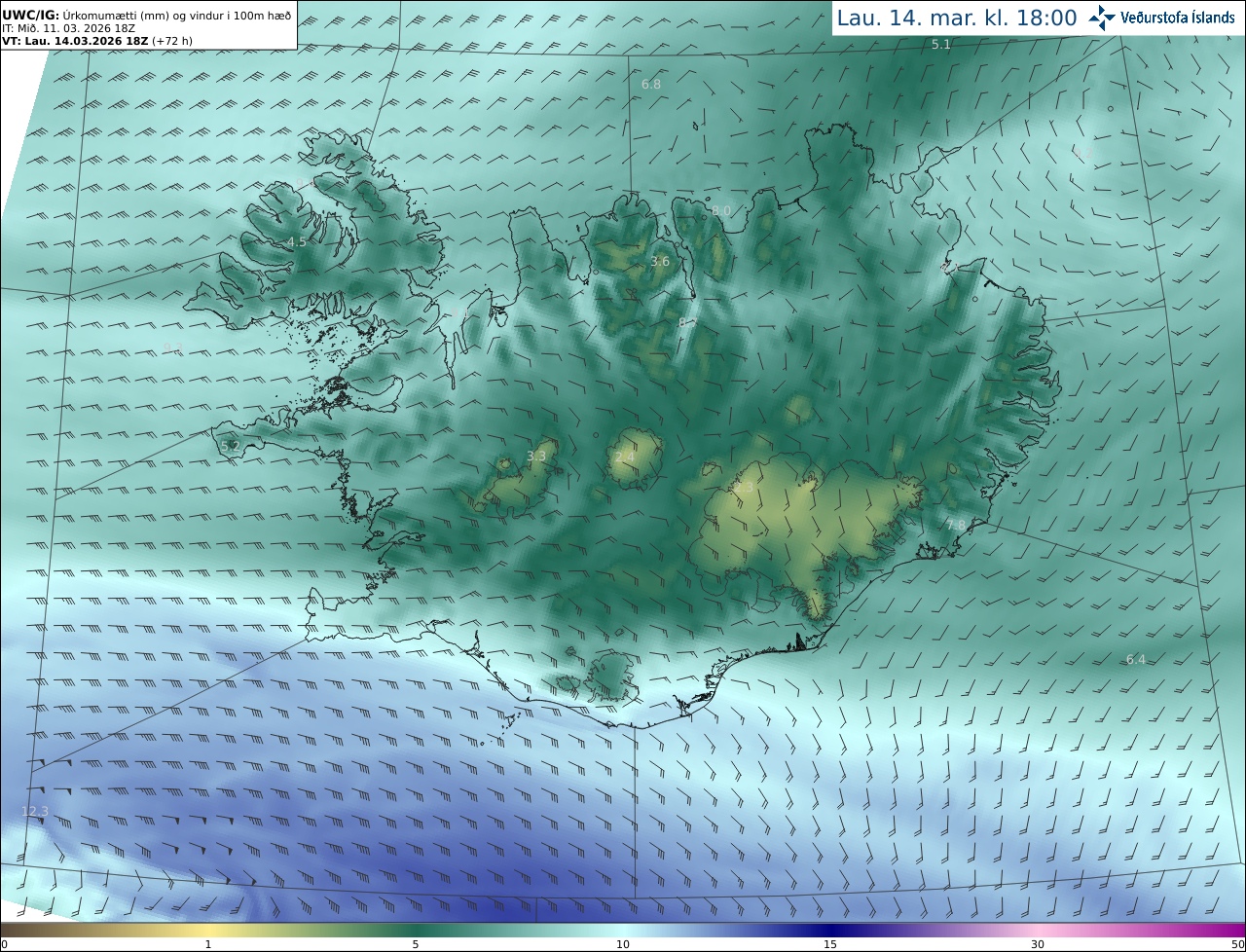This screenshot has height=952, width=1246.
Task: Click the 30 tick on the color scale
Action: point(1038,944)
